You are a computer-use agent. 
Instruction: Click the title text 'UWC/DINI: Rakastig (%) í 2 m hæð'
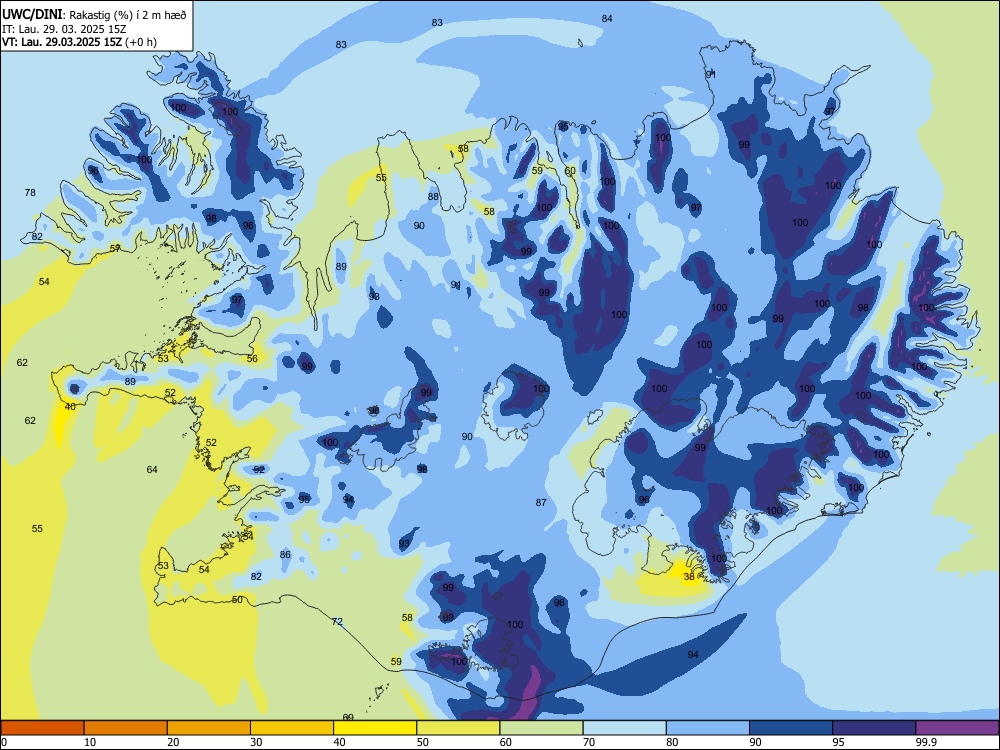pyautogui.click(x=94, y=15)
